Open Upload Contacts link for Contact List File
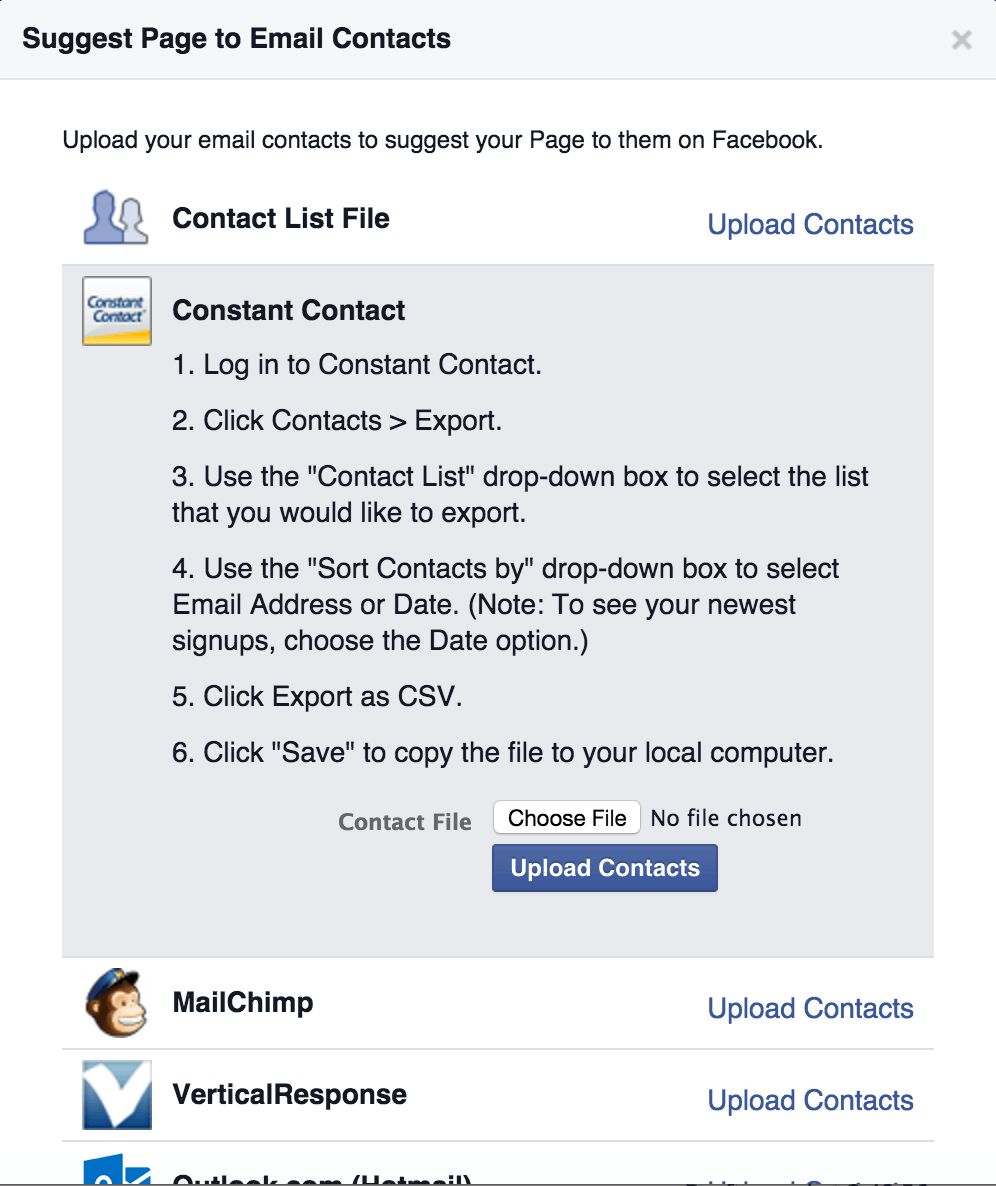996x1186 pixels. (x=810, y=225)
